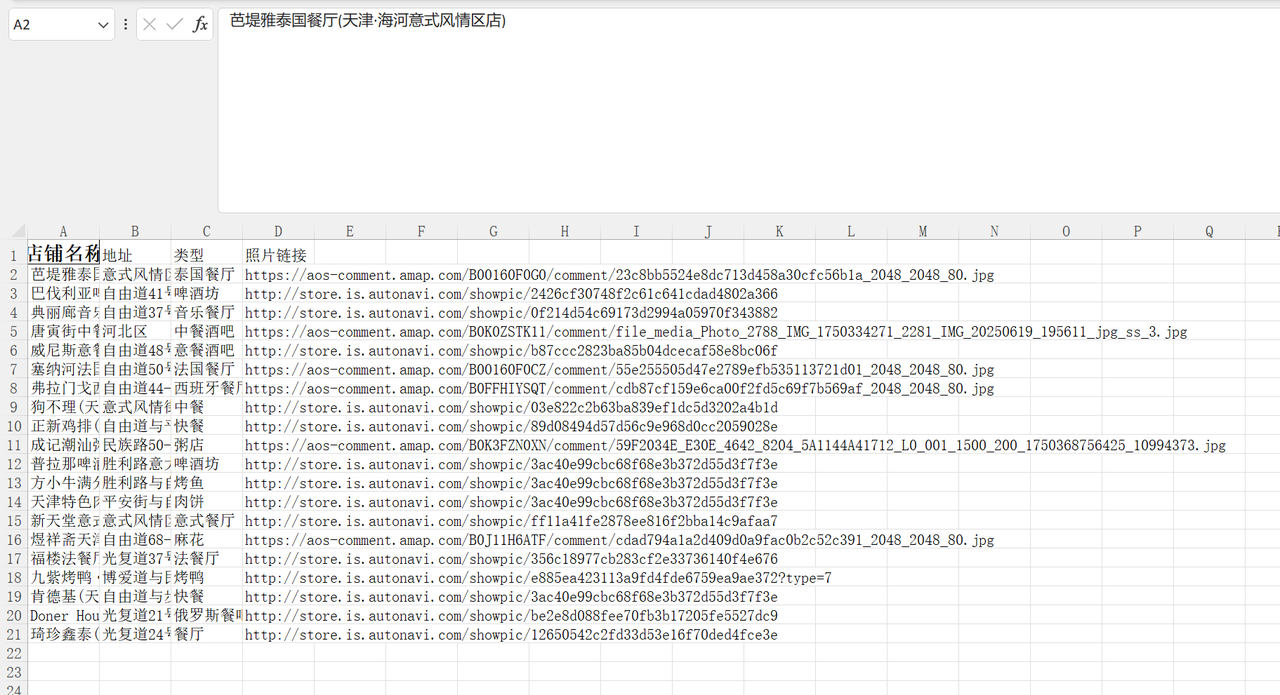Select row 1 header
This screenshot has height=695, width=1280.
(13, 255)
